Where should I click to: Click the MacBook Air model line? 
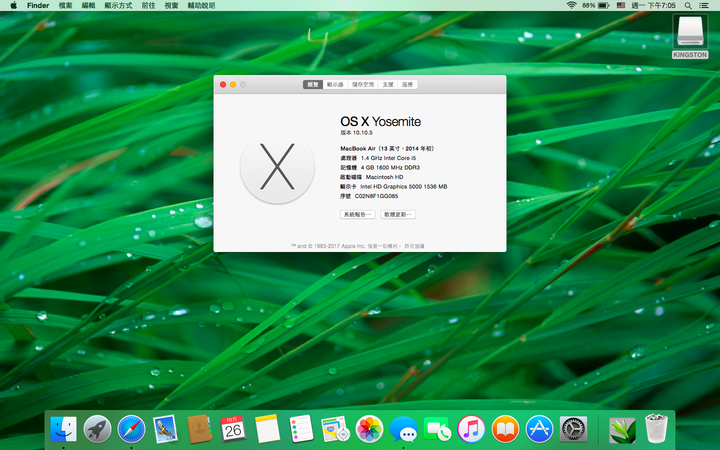387,148
